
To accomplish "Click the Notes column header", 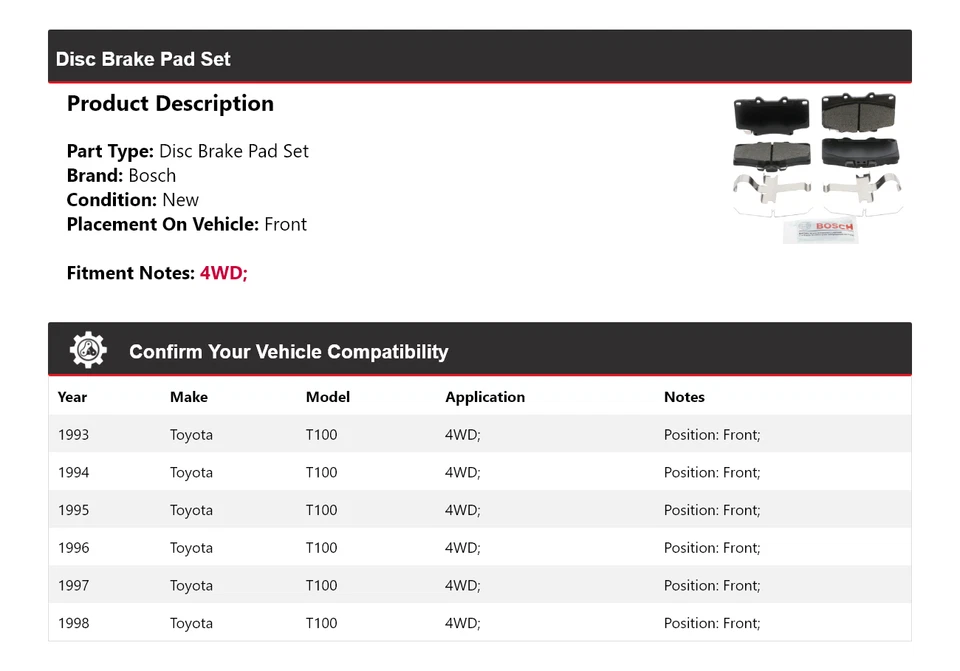I will tap(684, 397).
